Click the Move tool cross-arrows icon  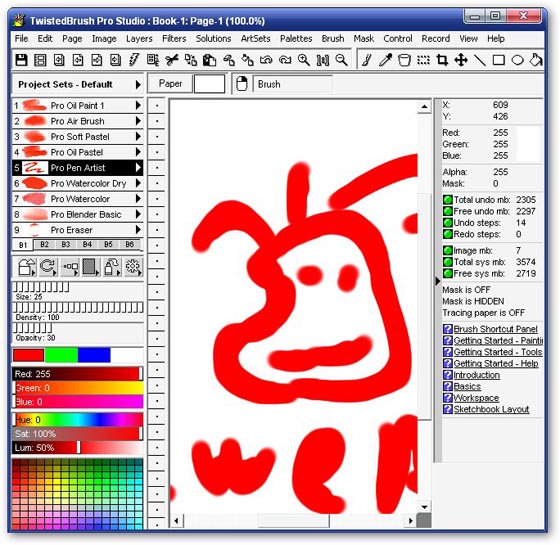tap(461, 60)
